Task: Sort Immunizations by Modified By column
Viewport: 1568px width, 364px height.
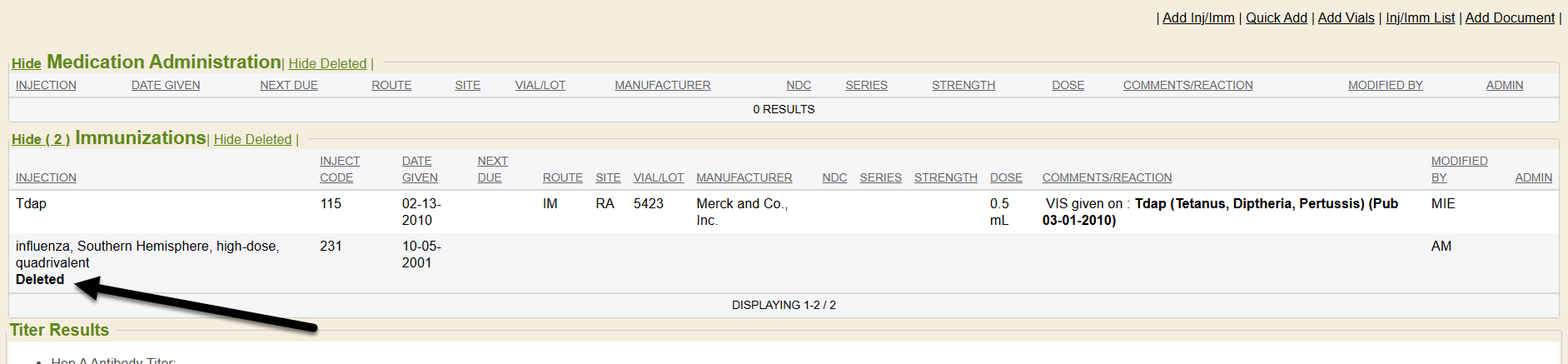Action: tap(1459, 169)
